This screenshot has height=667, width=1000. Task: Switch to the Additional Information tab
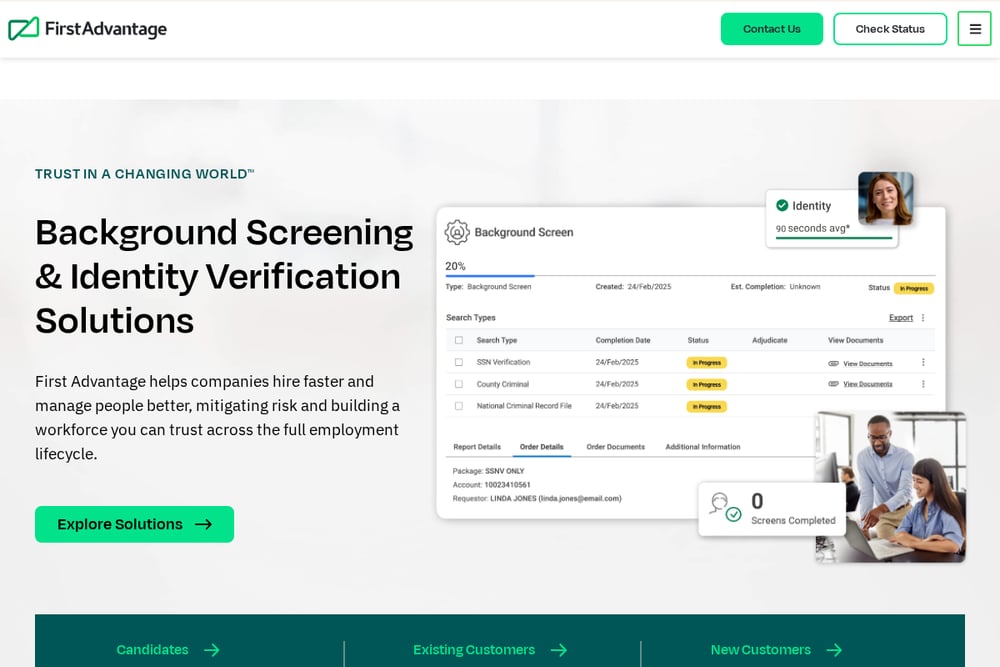point(703,447)
